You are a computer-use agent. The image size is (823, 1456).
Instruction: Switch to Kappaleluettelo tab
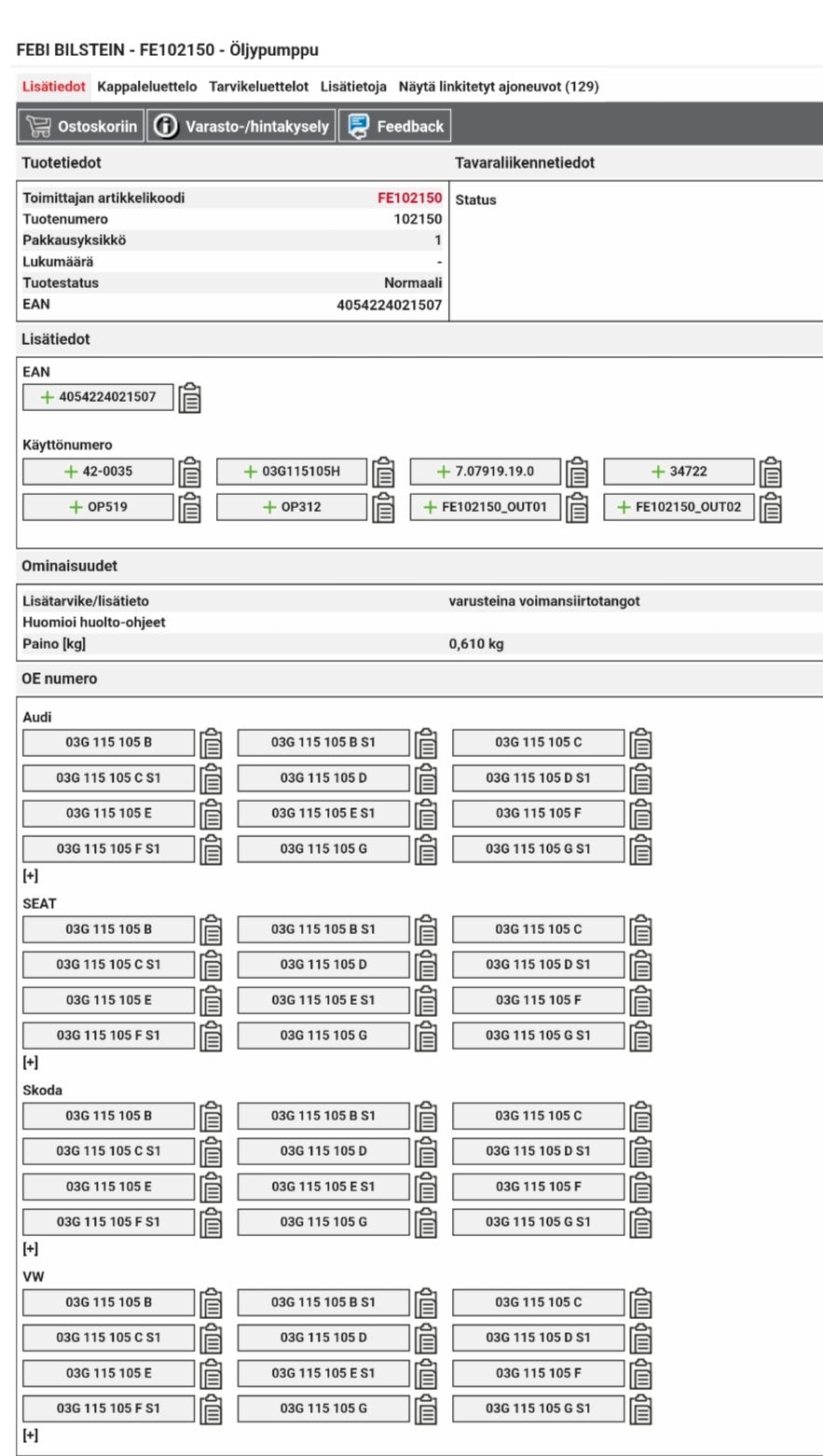click(147, 87)
